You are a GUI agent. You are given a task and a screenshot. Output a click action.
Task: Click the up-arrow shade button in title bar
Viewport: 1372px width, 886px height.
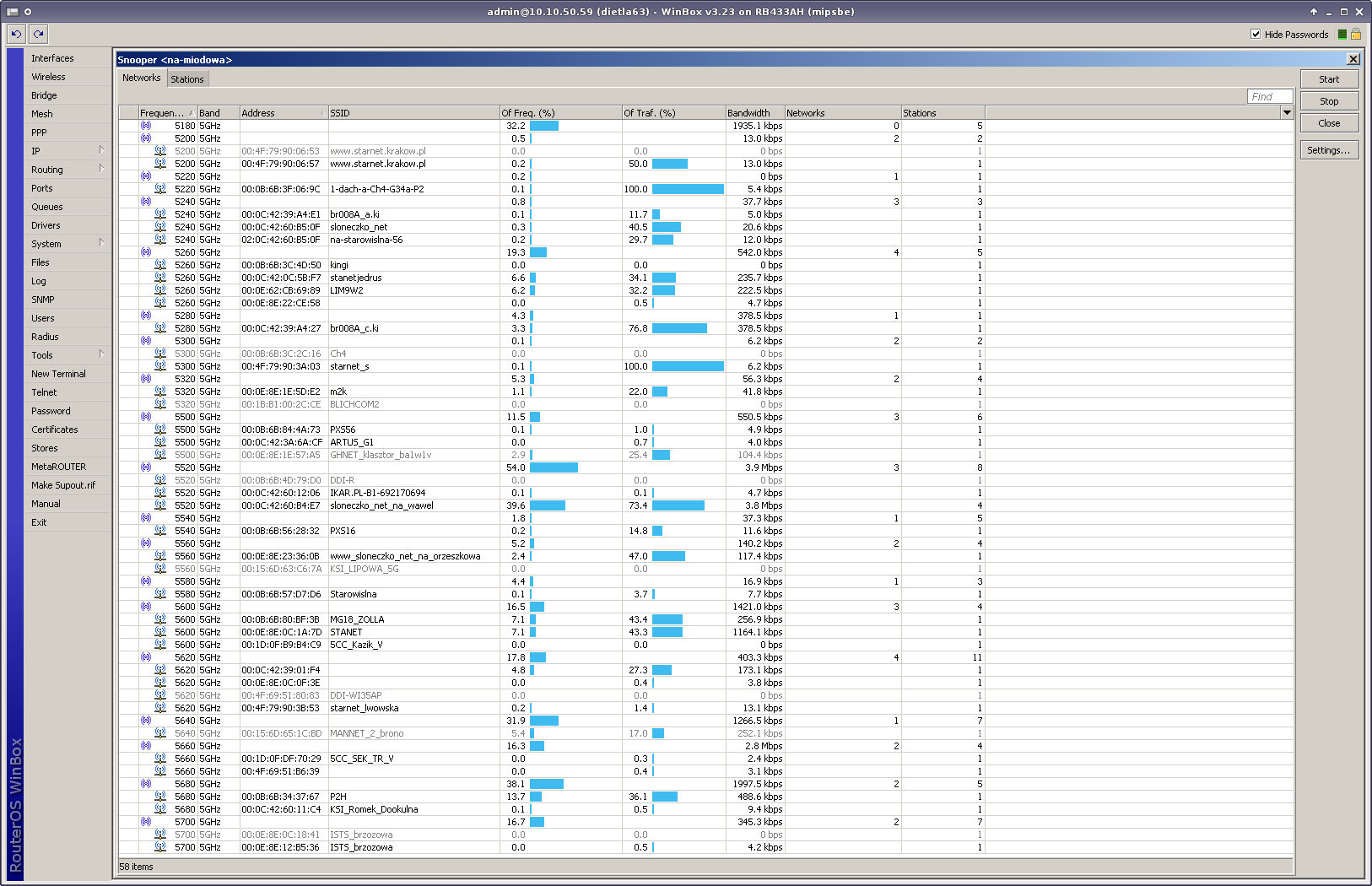1313,12
